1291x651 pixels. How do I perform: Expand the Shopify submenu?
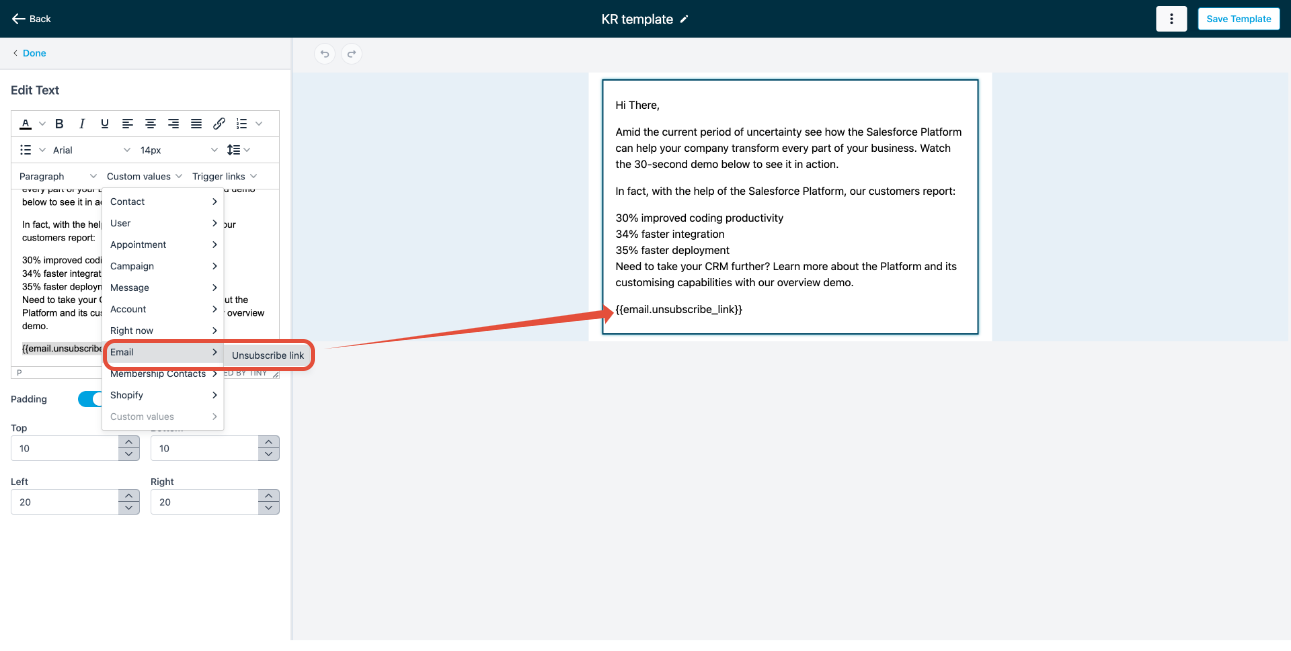[x=163, y=395]
